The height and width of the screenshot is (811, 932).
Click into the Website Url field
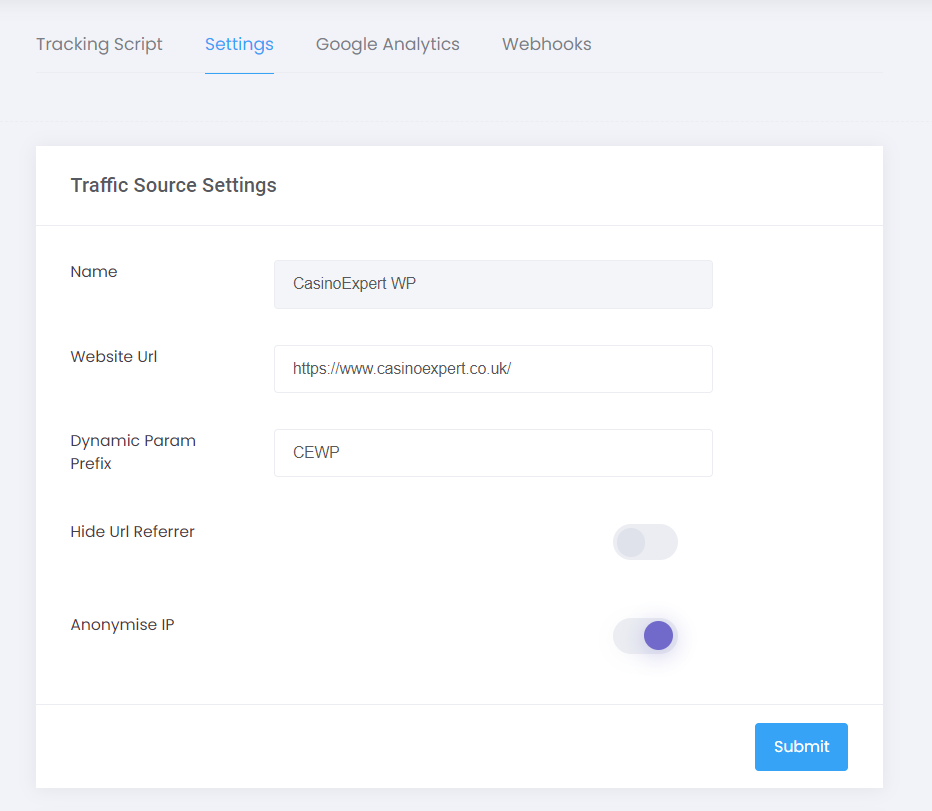(x=493, y=369)
